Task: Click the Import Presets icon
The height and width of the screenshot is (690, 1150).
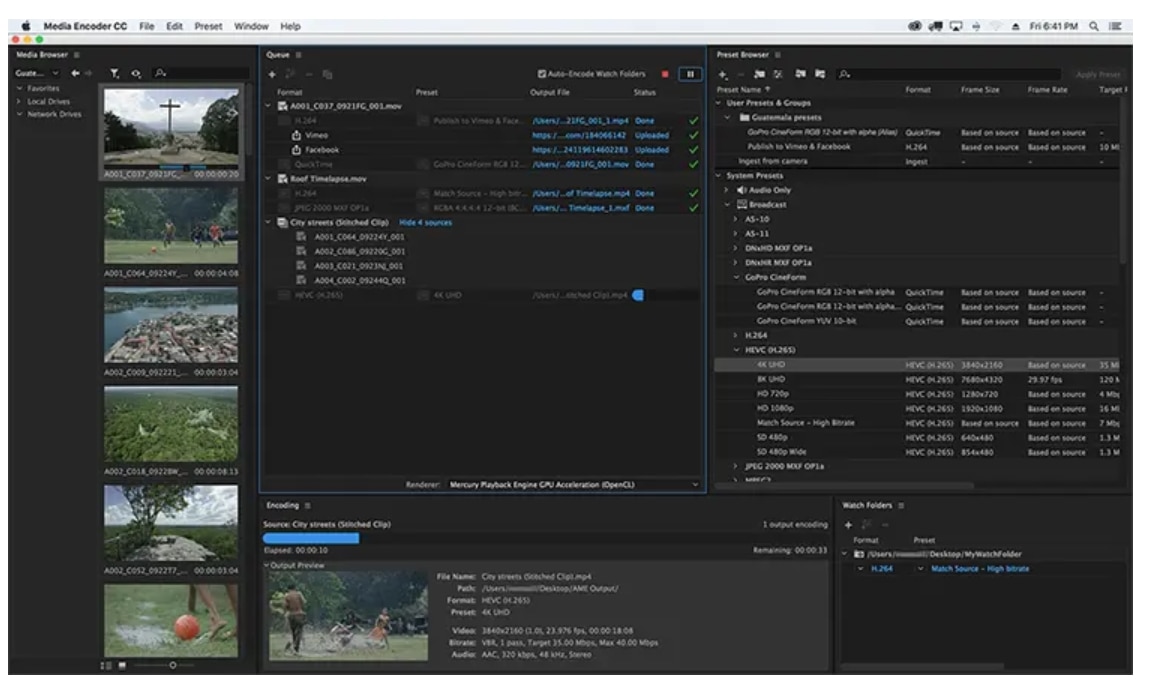Action: click(800, 74)
